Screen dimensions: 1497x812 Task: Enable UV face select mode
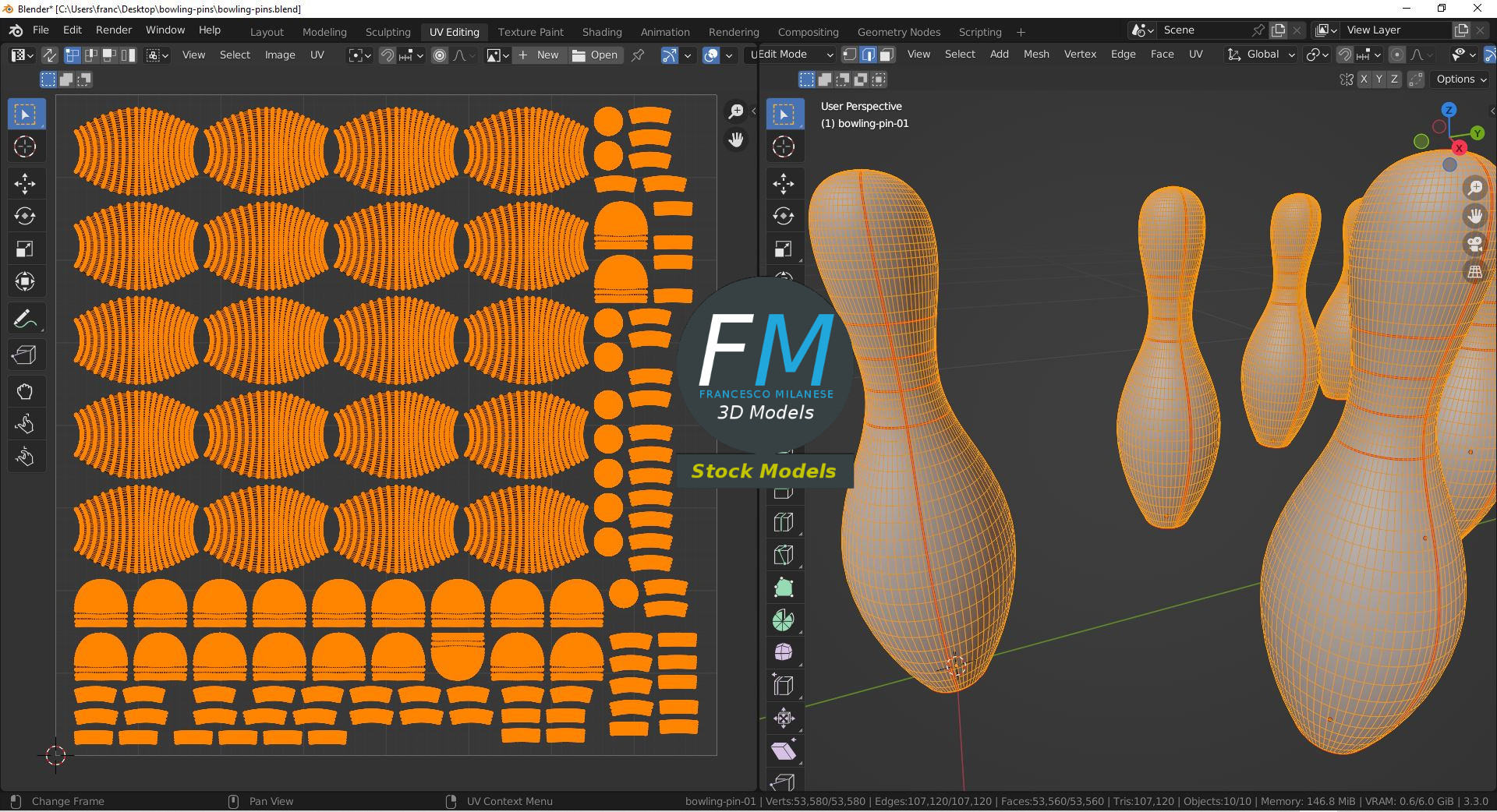(x=110, y=55)
